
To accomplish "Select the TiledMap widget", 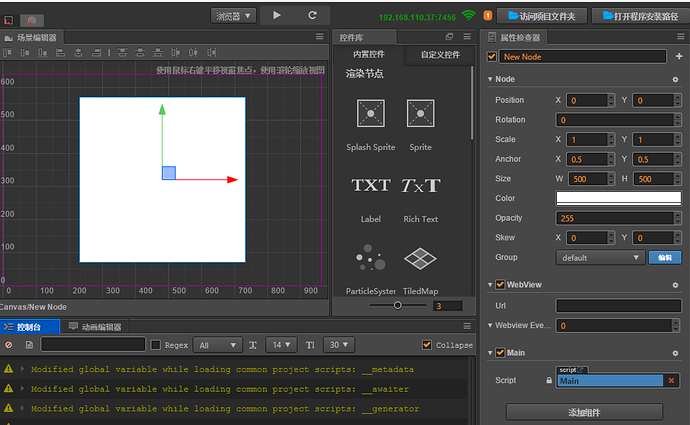I will coord(420,258).
